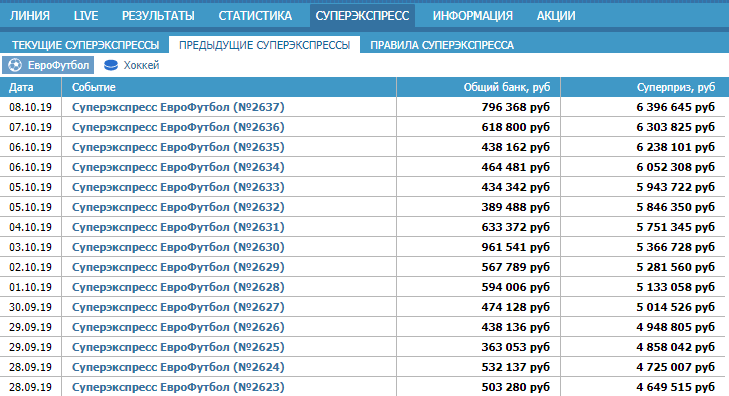The width and height of the screenshot is (729, 396).
Task: Click the superprize 6 052 308 руб
Action: click(x=676, y=167)
